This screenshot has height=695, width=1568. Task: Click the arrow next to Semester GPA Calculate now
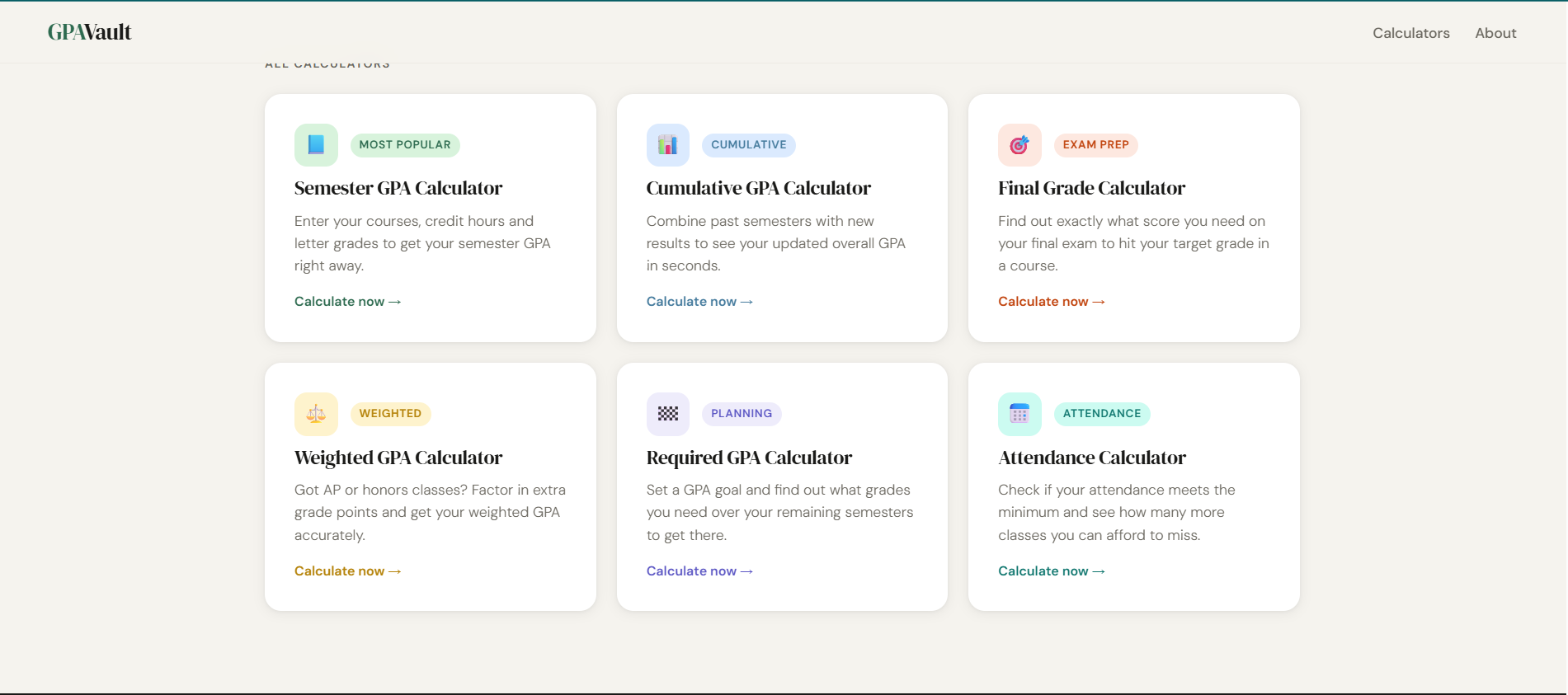coord(394,301)
